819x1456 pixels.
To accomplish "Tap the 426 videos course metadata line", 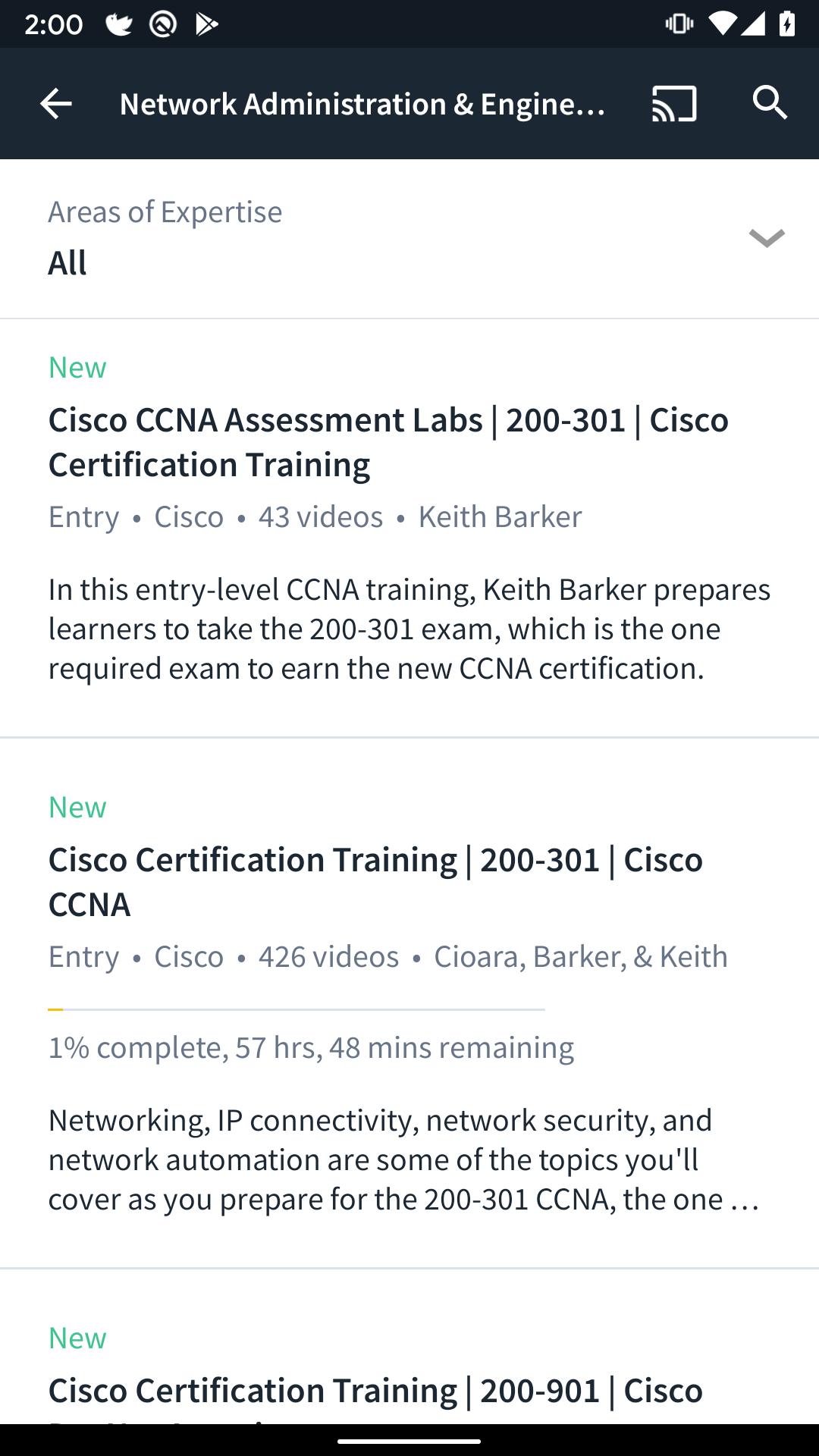I will pos(388,956).
